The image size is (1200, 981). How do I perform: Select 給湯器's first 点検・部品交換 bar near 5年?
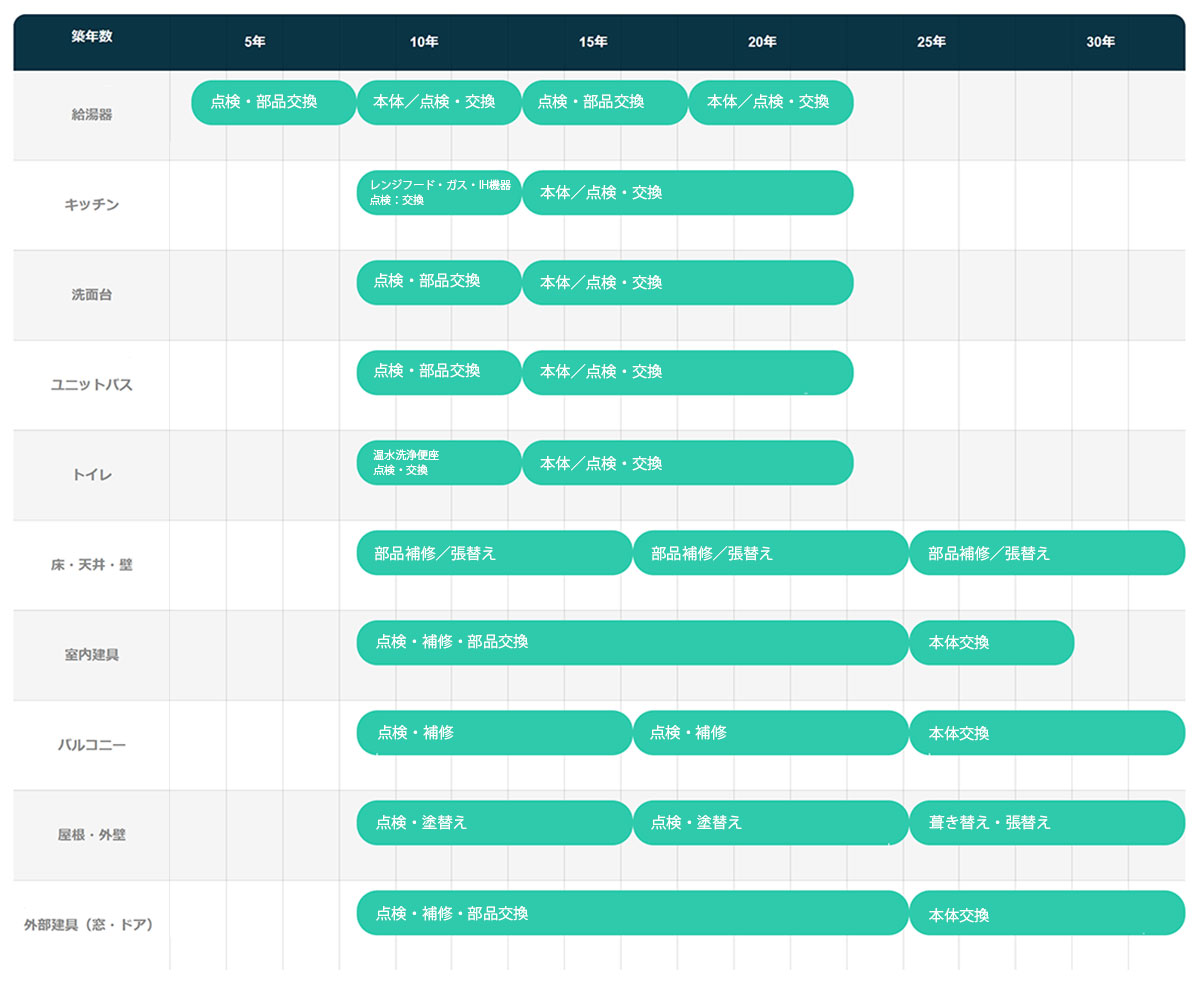[273, 102]
